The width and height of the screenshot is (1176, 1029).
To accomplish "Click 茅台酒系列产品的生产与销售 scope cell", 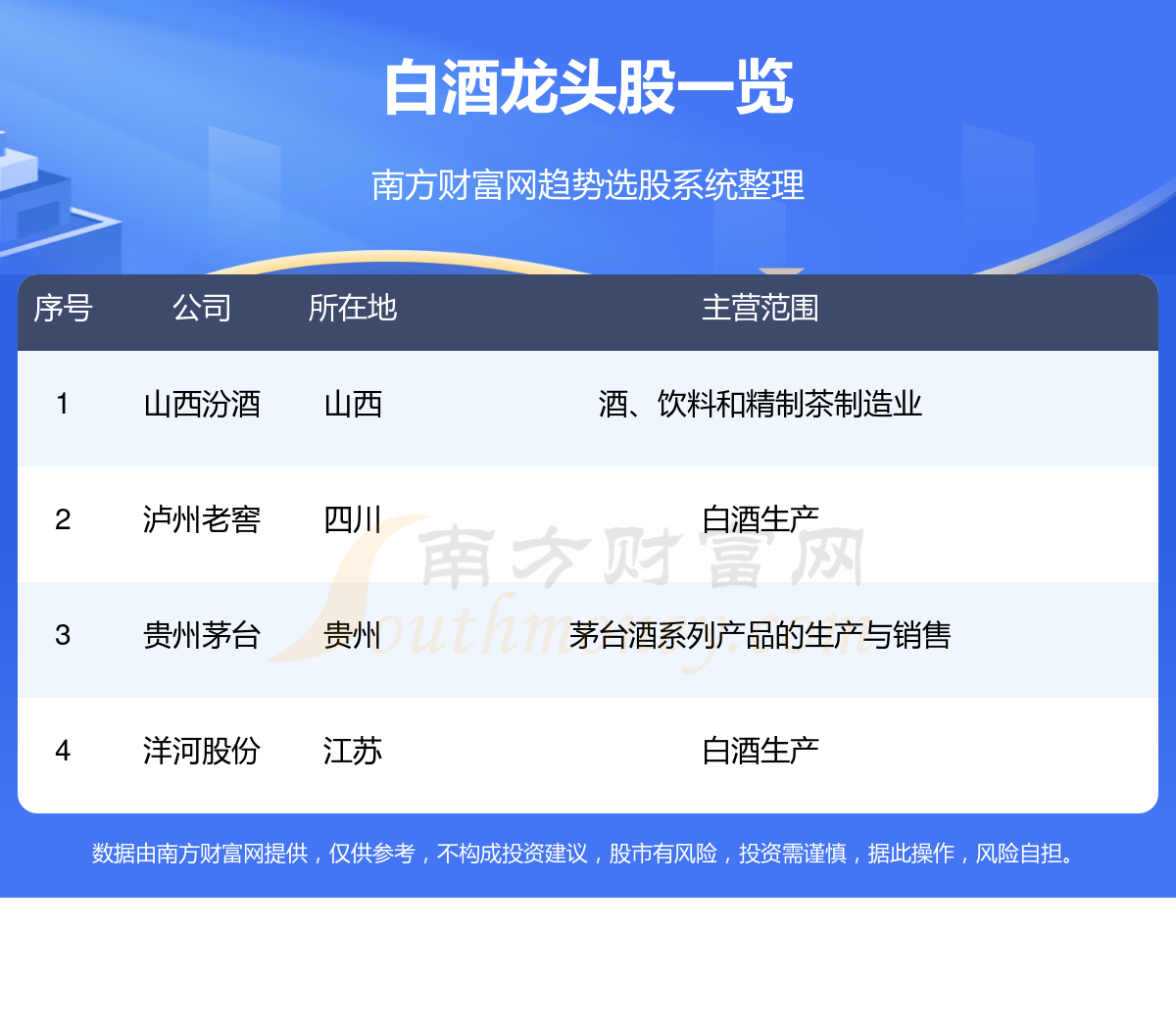I will click(x=760, y=635).
